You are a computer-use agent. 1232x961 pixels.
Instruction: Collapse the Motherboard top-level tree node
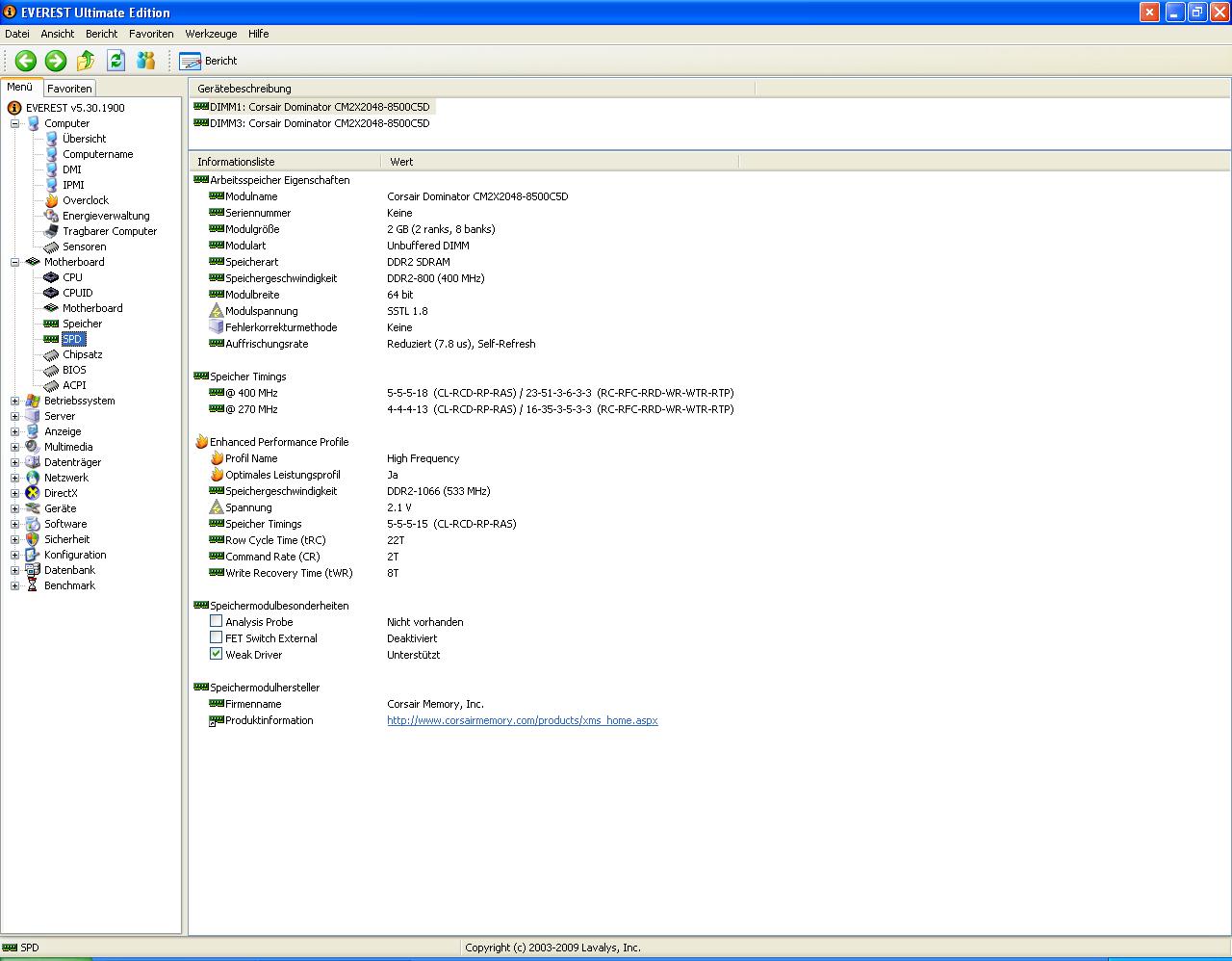click(15, 262)
